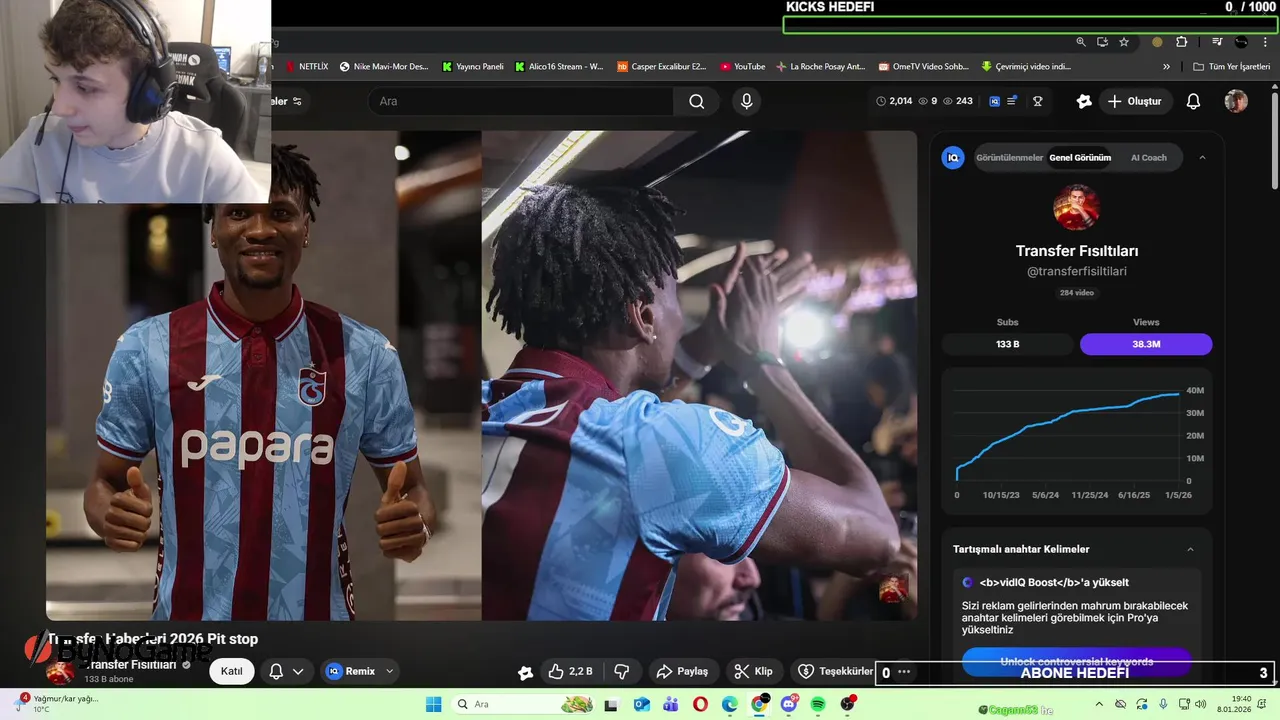The image size is (1280, 720).
Task: Open Windows Start menu
Action: (x=433, y=704)
